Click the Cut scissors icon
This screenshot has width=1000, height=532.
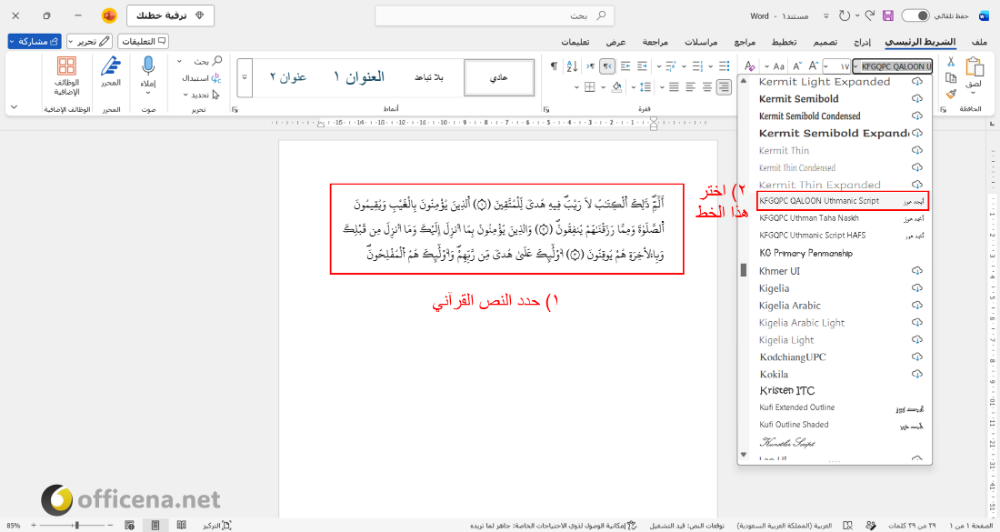tap(951, 62)
